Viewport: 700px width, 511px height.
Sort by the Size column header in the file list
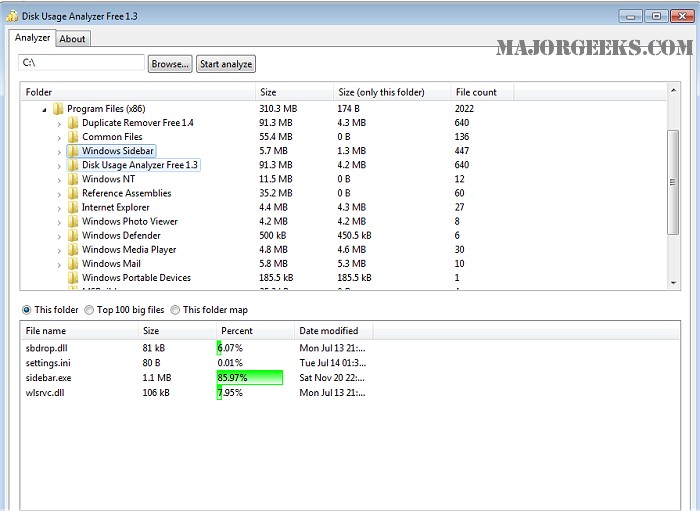point(177,331)
